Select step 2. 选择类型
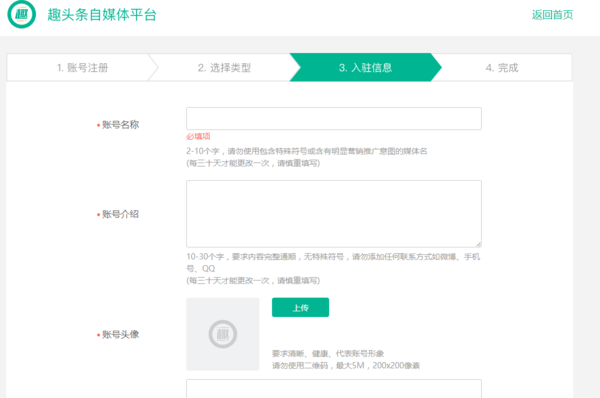600x398 pixels. click(224, 68)
